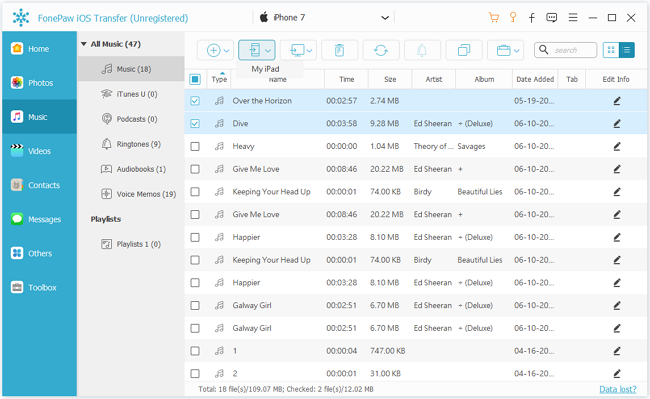Viewport: 650px width, 399px height.
Task: Click the register key icon
Action: coord(513,17)
